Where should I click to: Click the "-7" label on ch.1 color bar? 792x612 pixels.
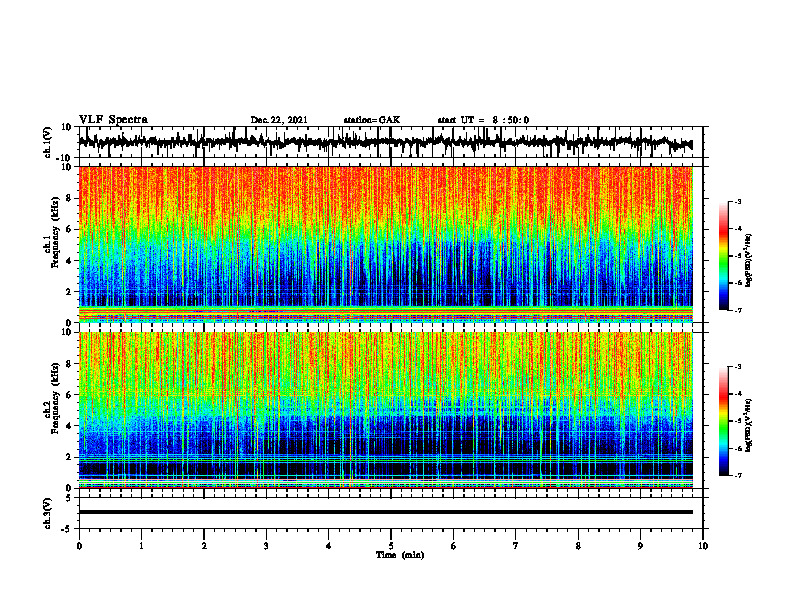738,310
